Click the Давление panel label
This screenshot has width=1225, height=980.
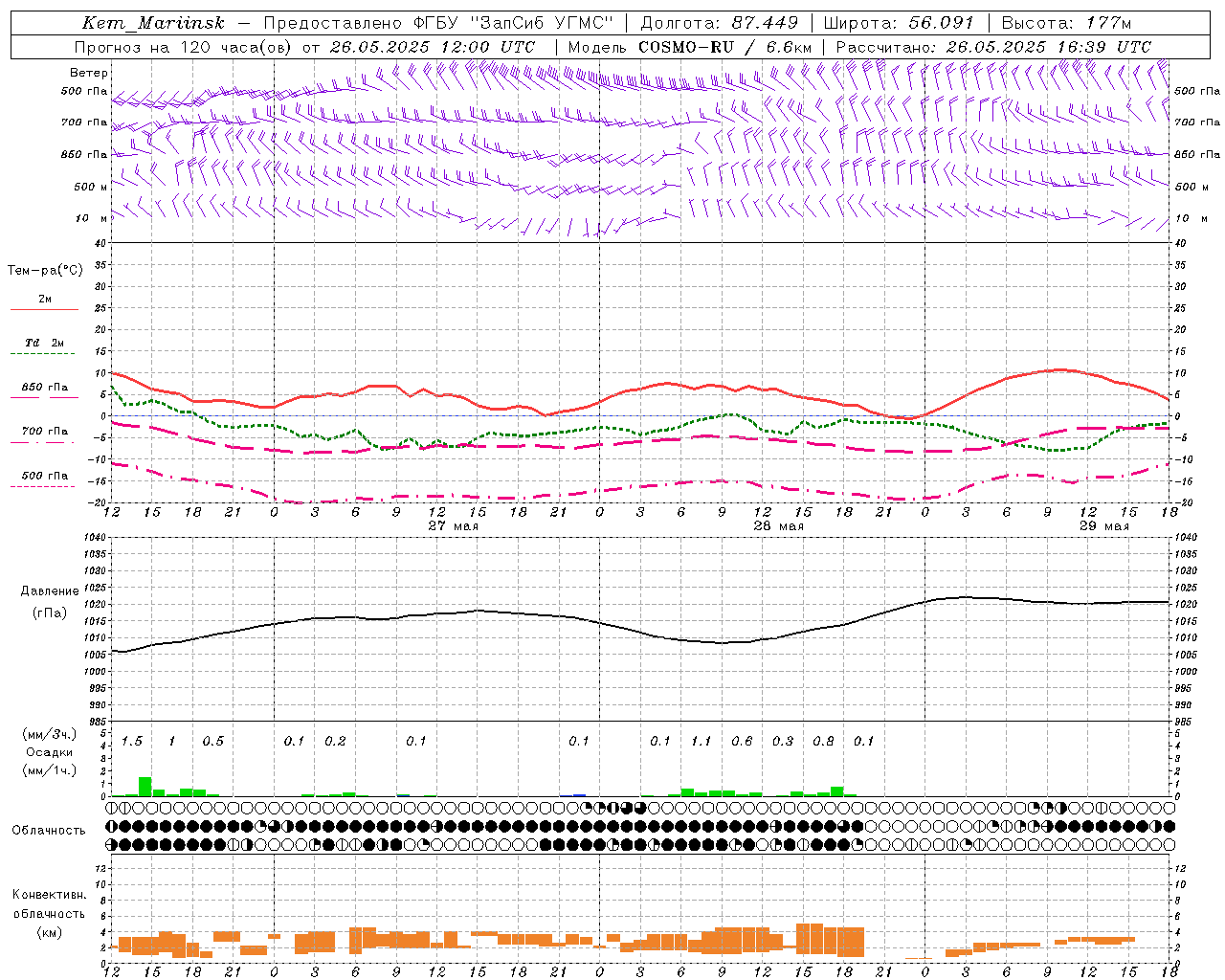coord(50,591)
